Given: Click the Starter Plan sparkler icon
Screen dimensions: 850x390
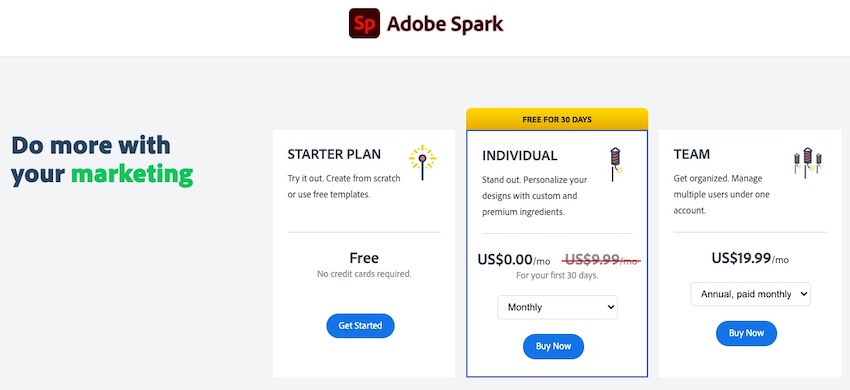Looking at the screenshot, I should (422, 162).
